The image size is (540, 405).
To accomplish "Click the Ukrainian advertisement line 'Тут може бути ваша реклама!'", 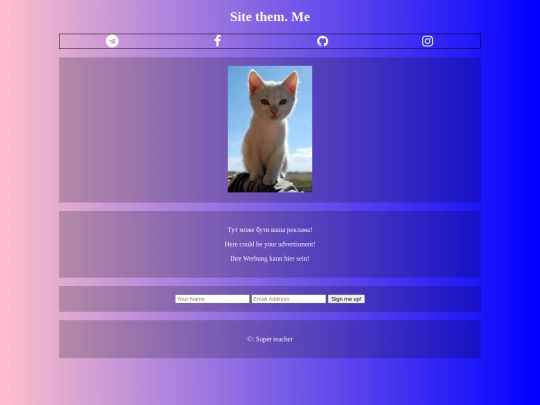I will point(270,230).
